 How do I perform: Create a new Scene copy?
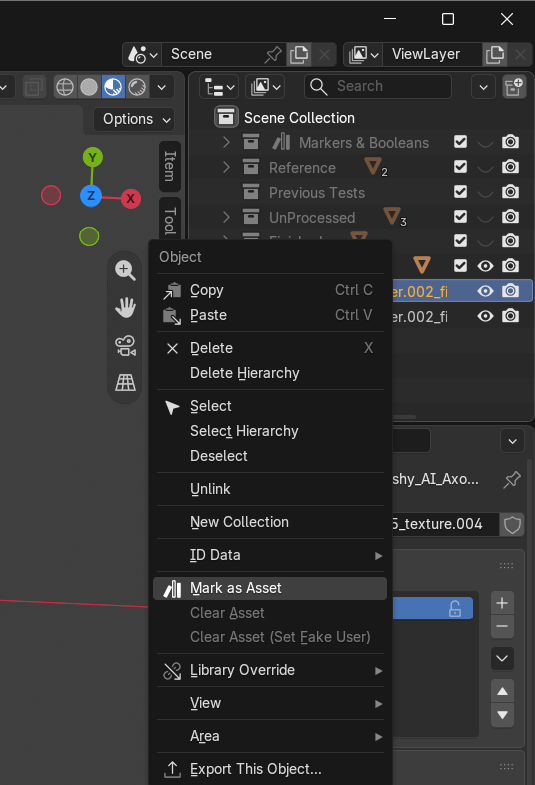[299, 54]
